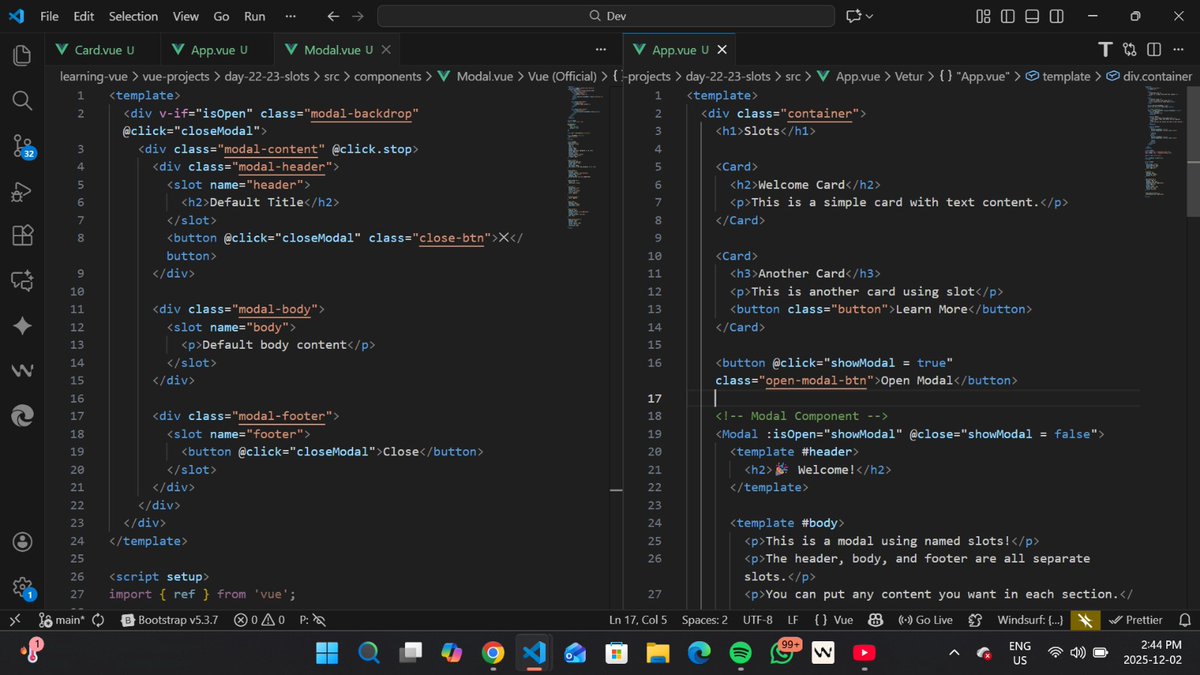This screenshot has width=1200, height=675.
Task: Click the Copilot status icon in status bar
Action: (x=875, y=620)
